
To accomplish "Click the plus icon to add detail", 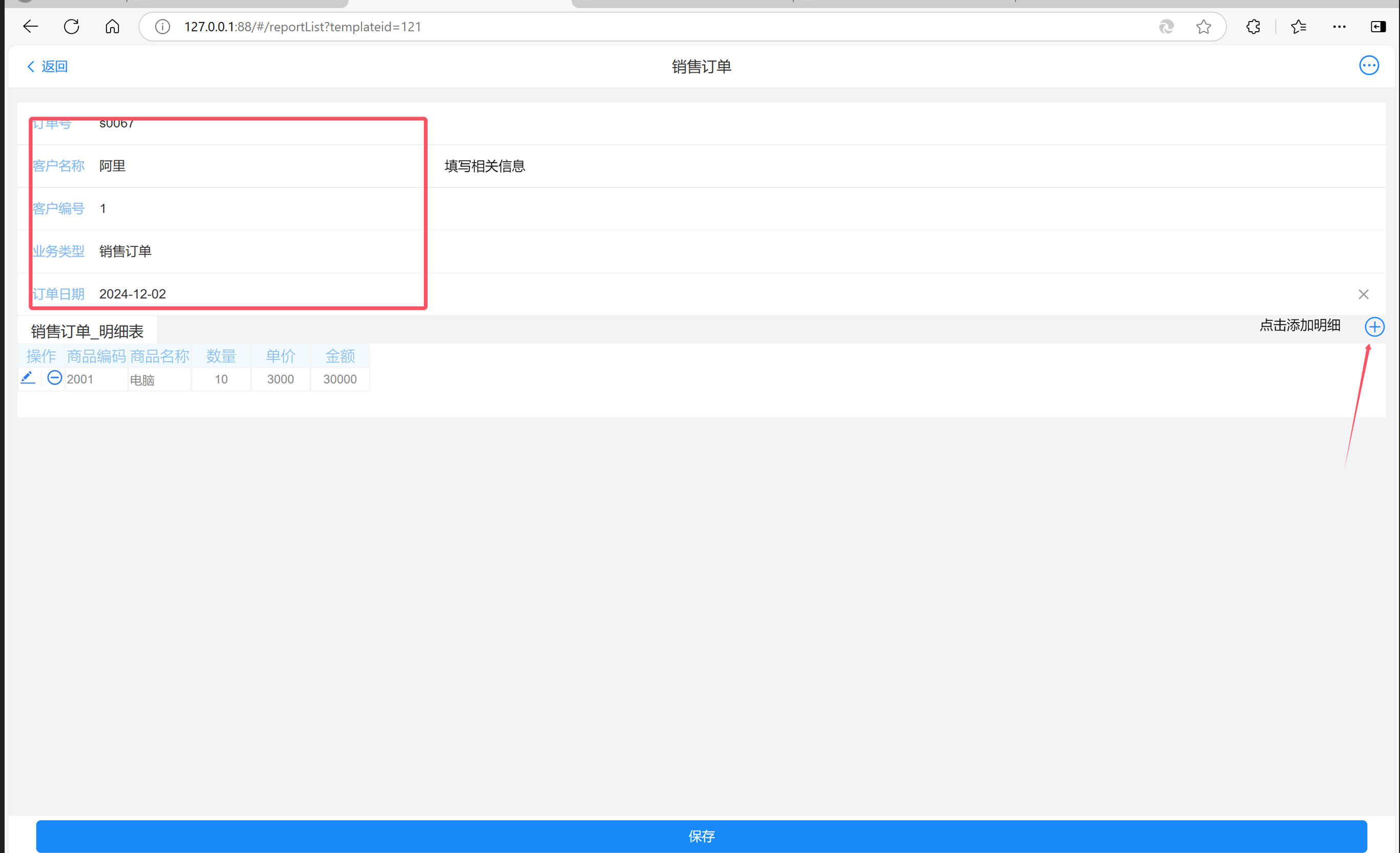I will pos(1374,327).
